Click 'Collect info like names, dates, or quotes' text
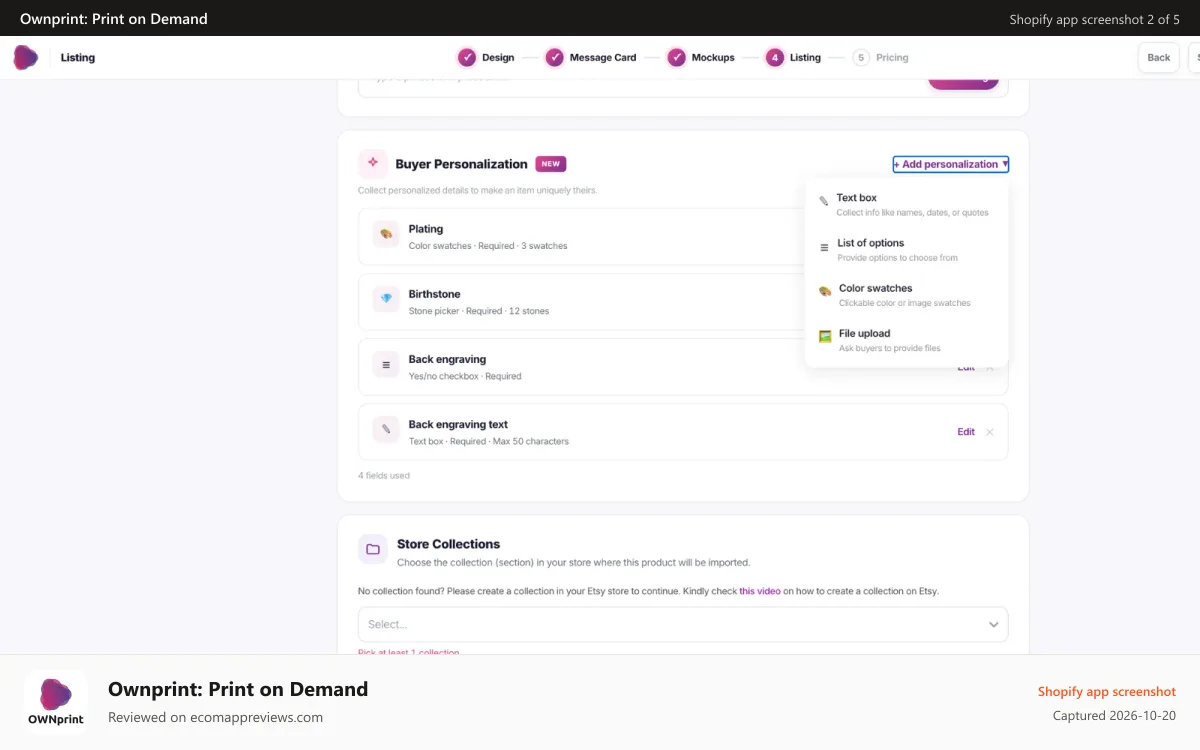 pyautogui.click(x=913, y=213)
